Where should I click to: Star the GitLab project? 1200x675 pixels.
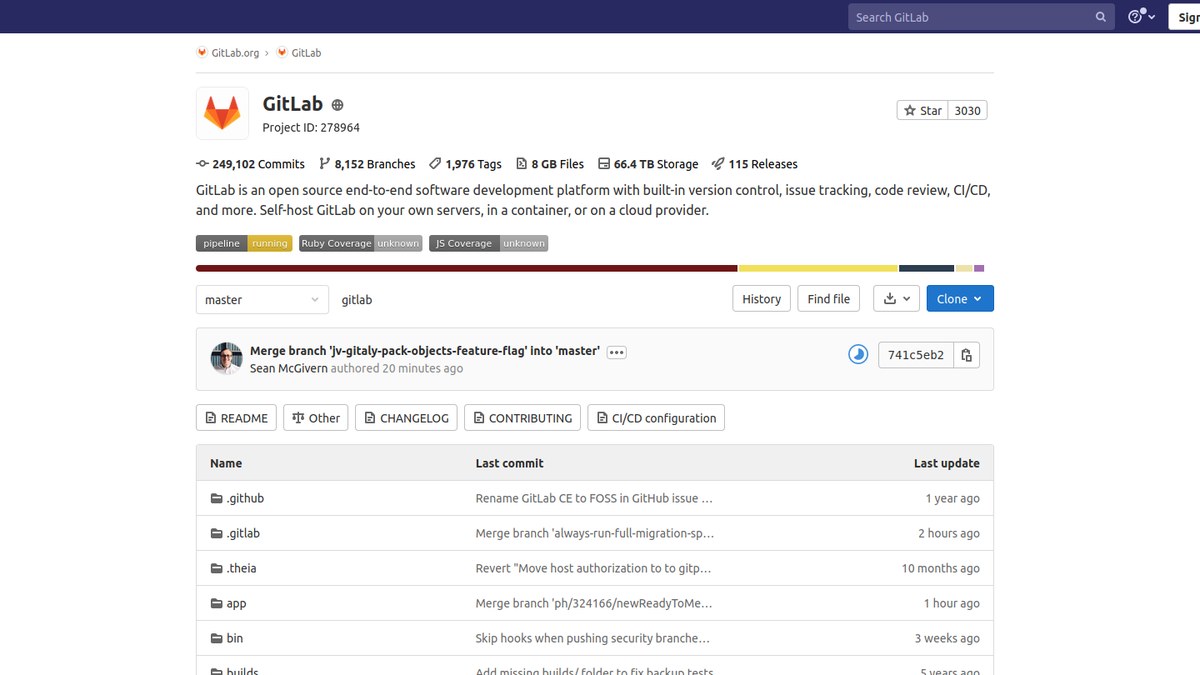pos(922,111)
